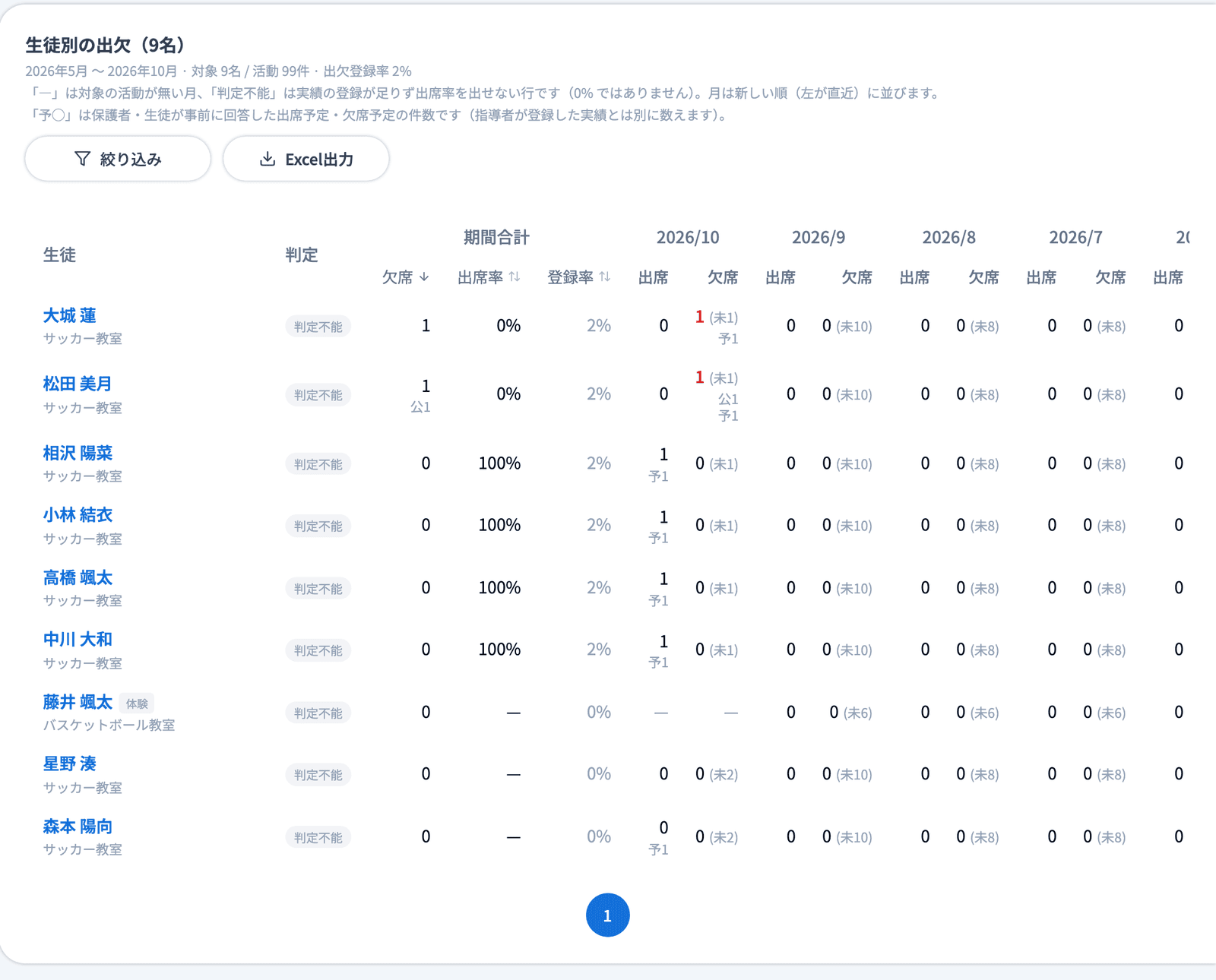The height and width of the screenshot is (980, 1216).
Task: Open student 中川 大和 link
Action: click(78, 639)
